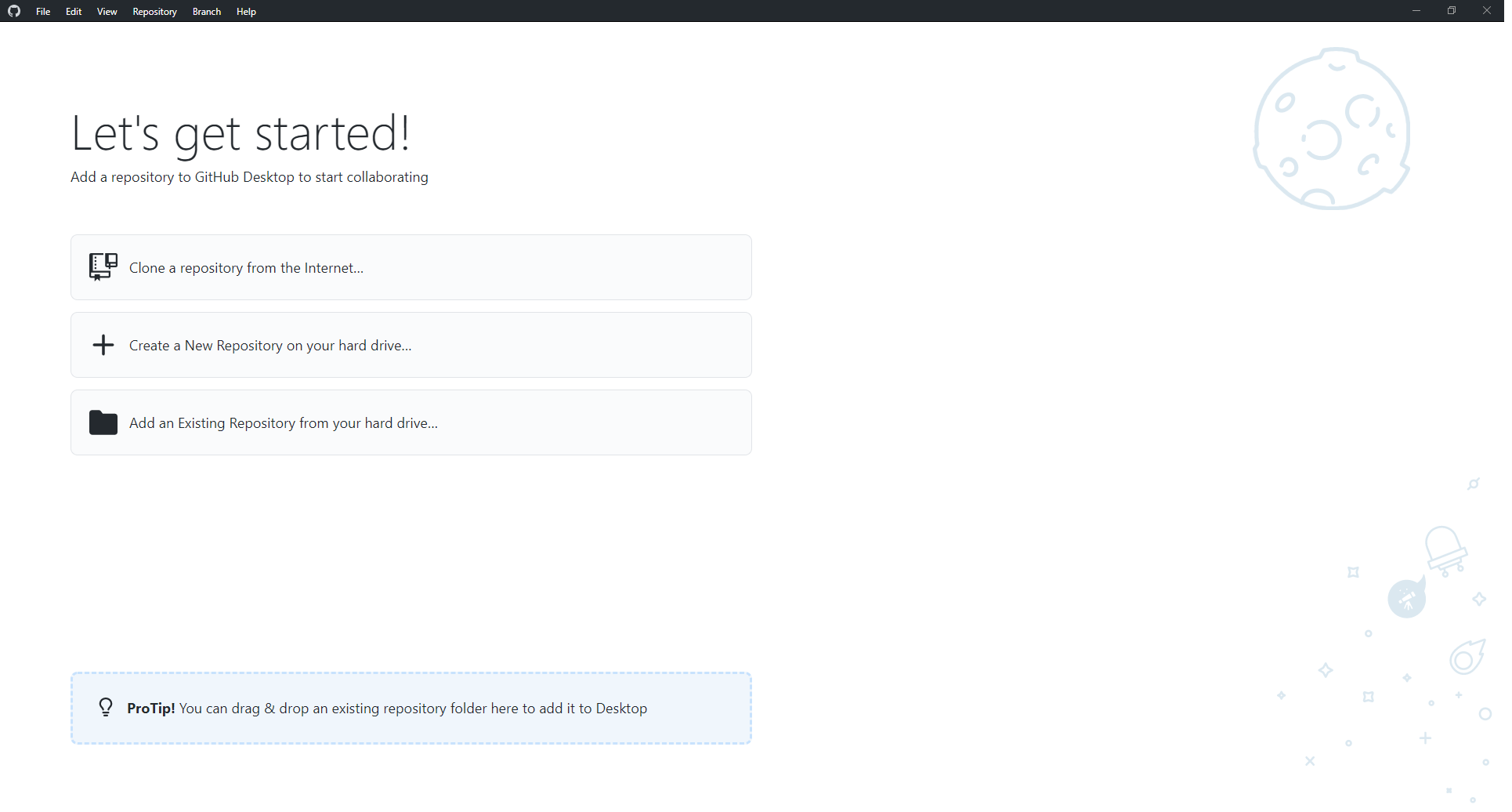Click "Add a repository to GitHub Desktop" subtitle
Screen dimensions: 1512x812
click(x=251, y=178)
